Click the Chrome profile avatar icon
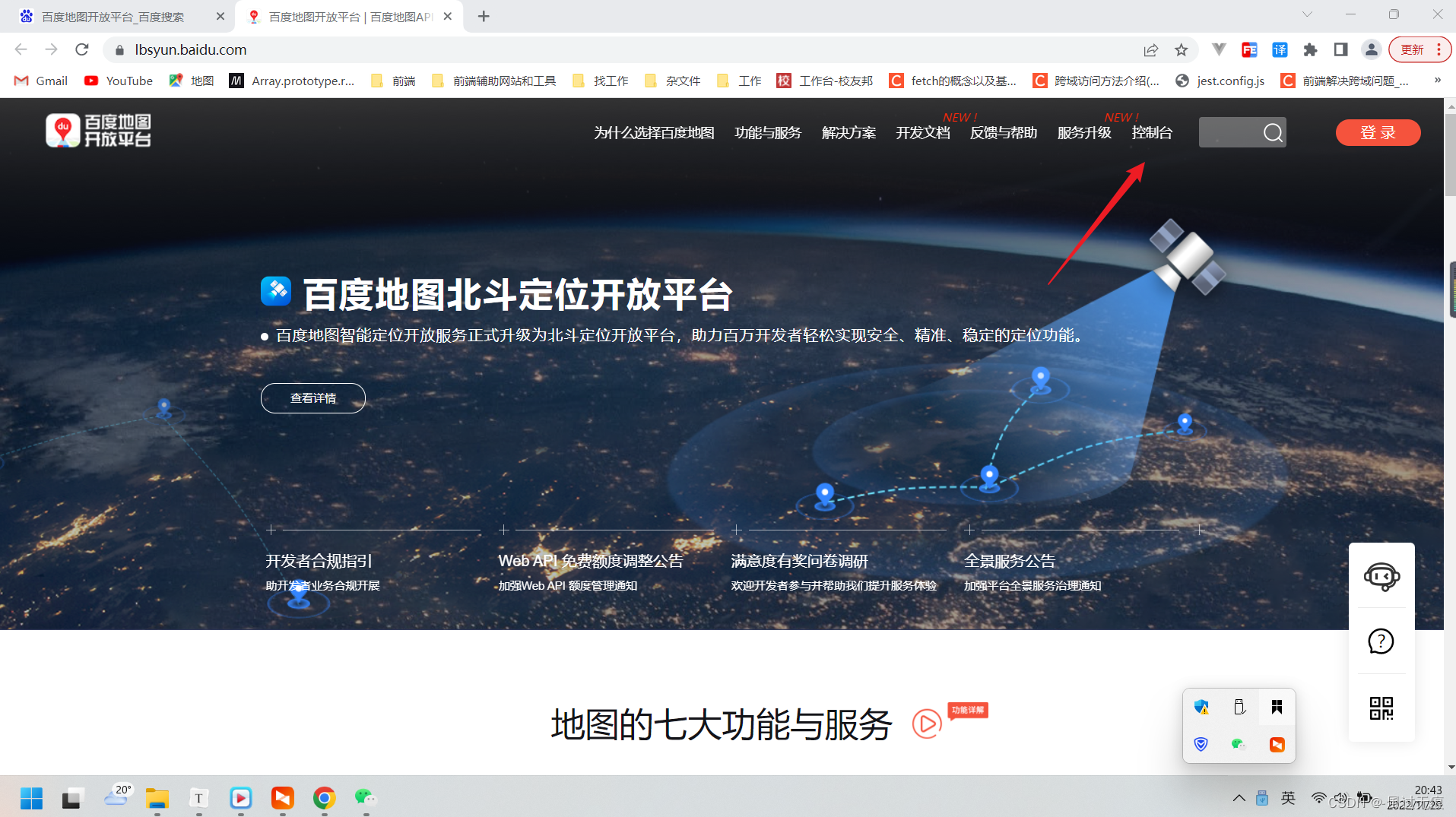Screen dimensions: 1456x817 click(x=1371, y=49)
